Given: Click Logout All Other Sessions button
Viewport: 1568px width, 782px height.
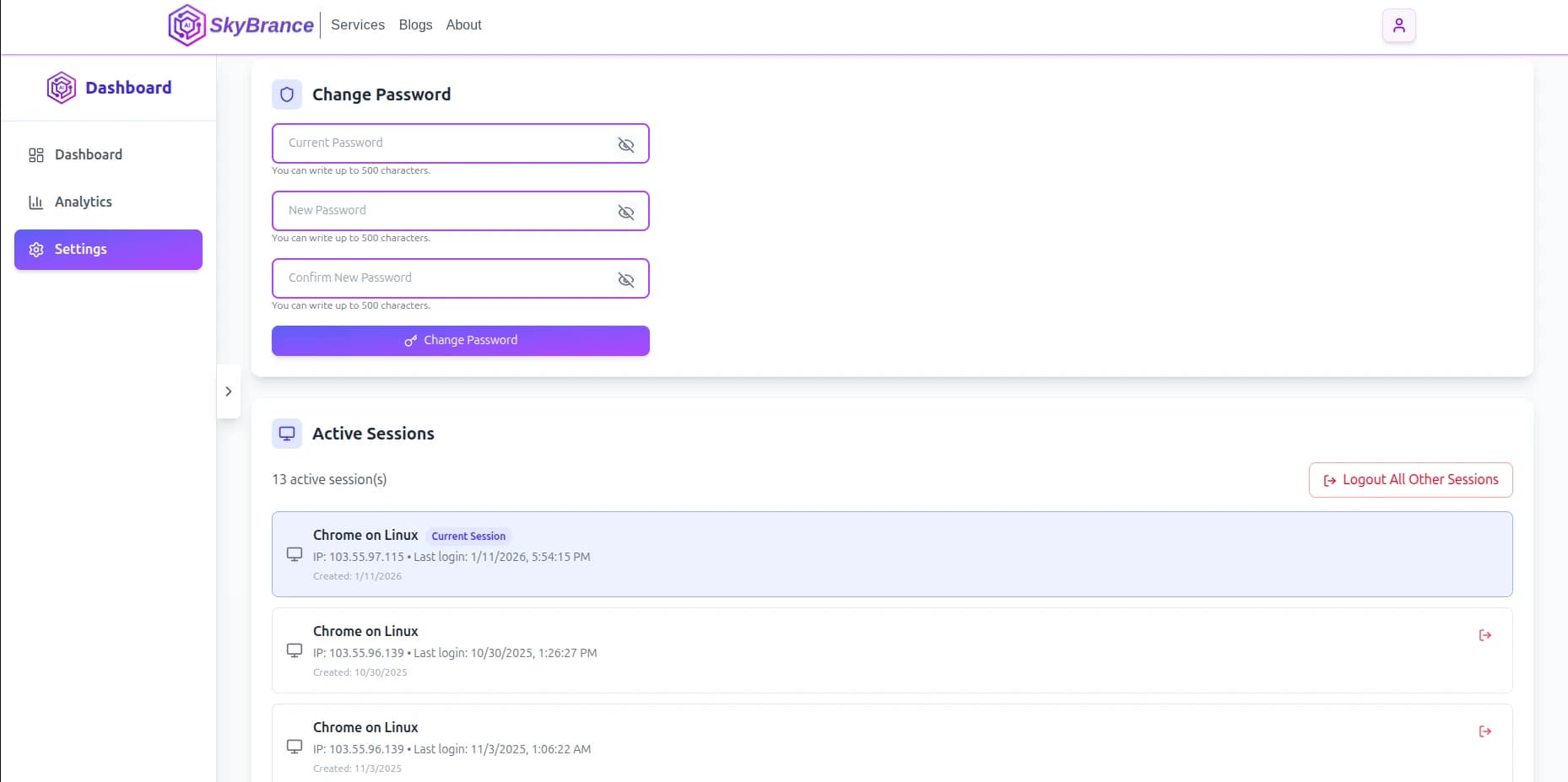Looking at the screenshot, I should [x=1410, y=480].
